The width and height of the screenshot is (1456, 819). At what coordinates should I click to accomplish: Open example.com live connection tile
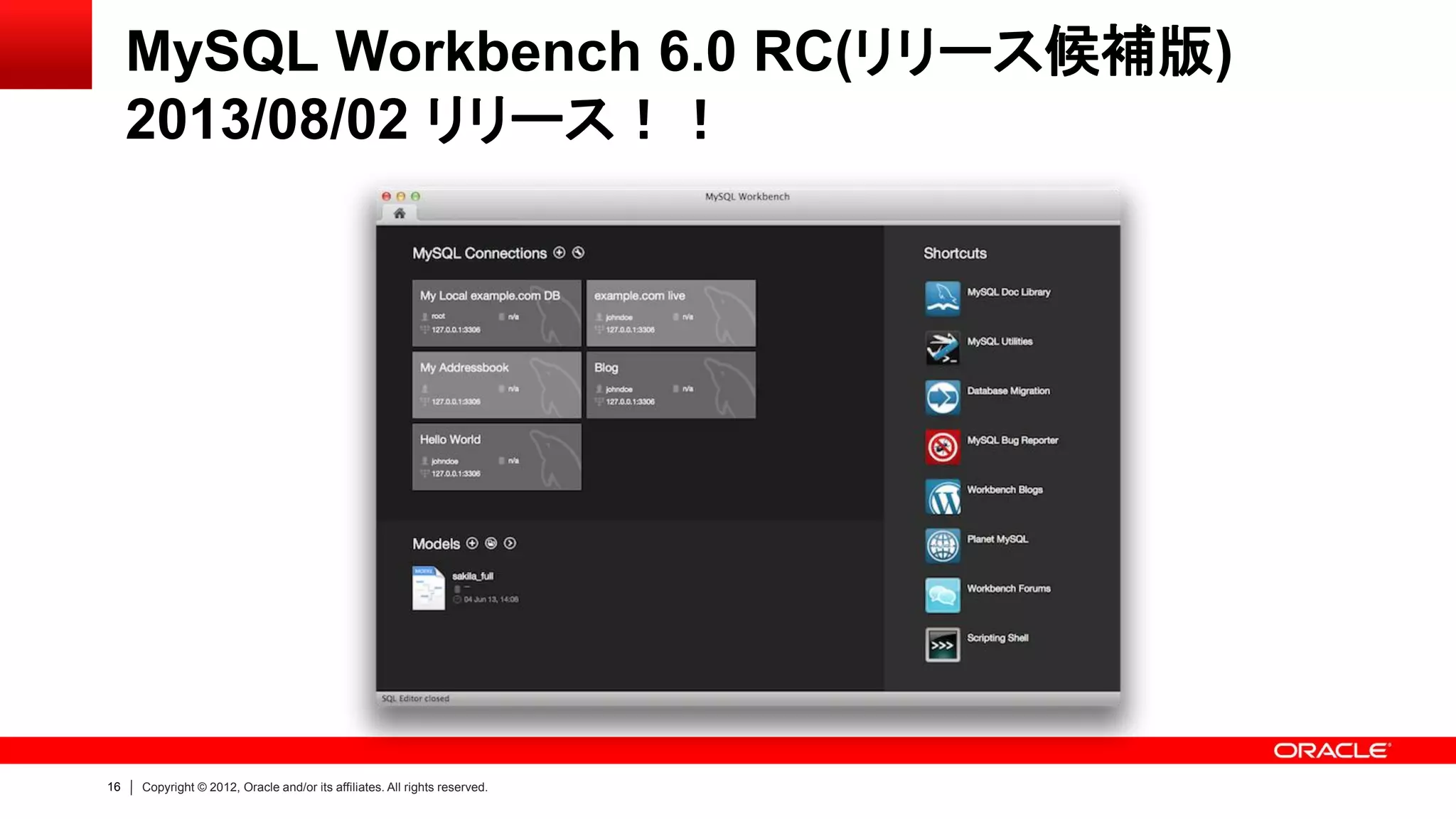670,313
